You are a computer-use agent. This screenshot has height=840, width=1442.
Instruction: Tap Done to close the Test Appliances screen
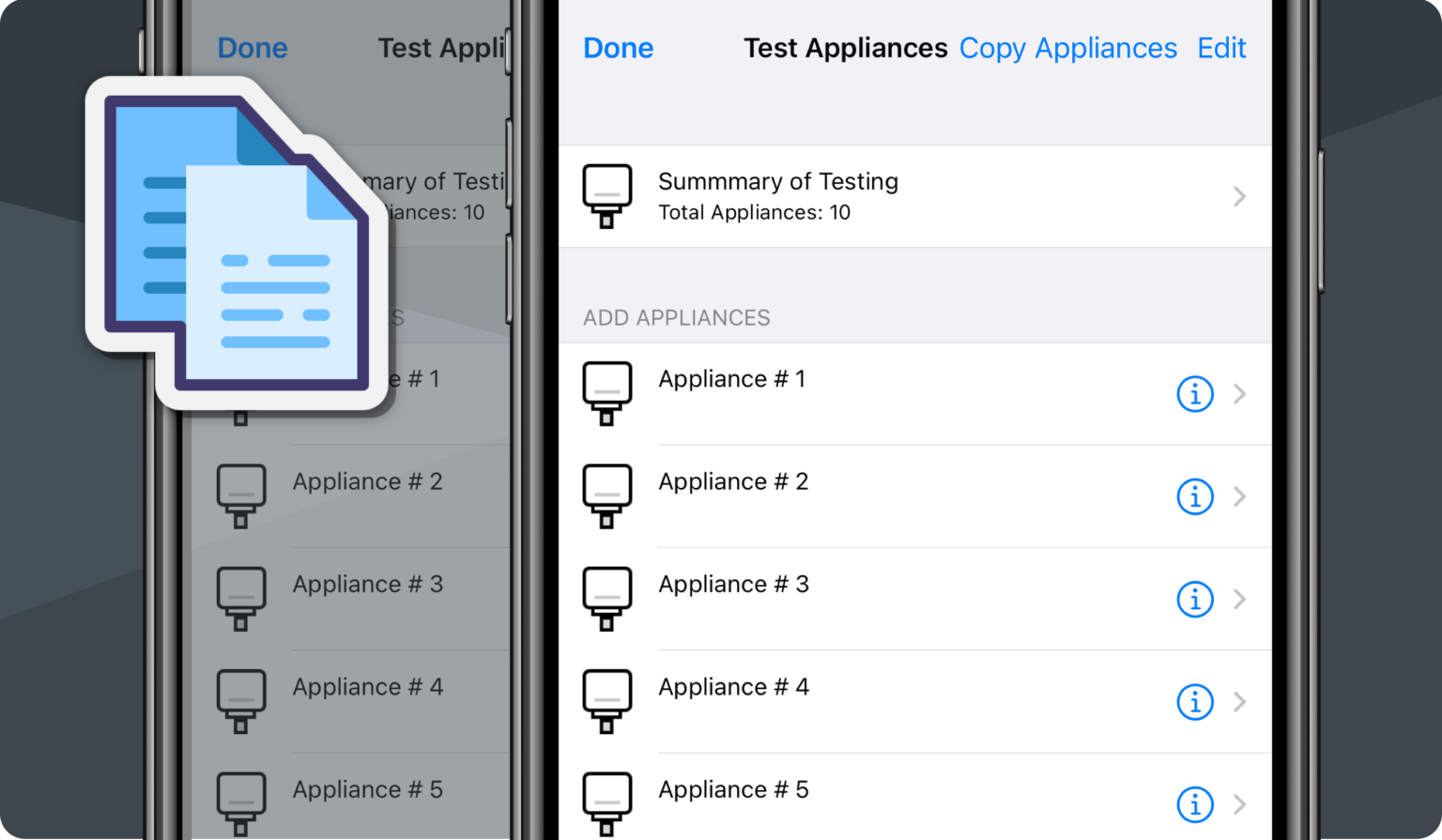click(x=618, y=48)
